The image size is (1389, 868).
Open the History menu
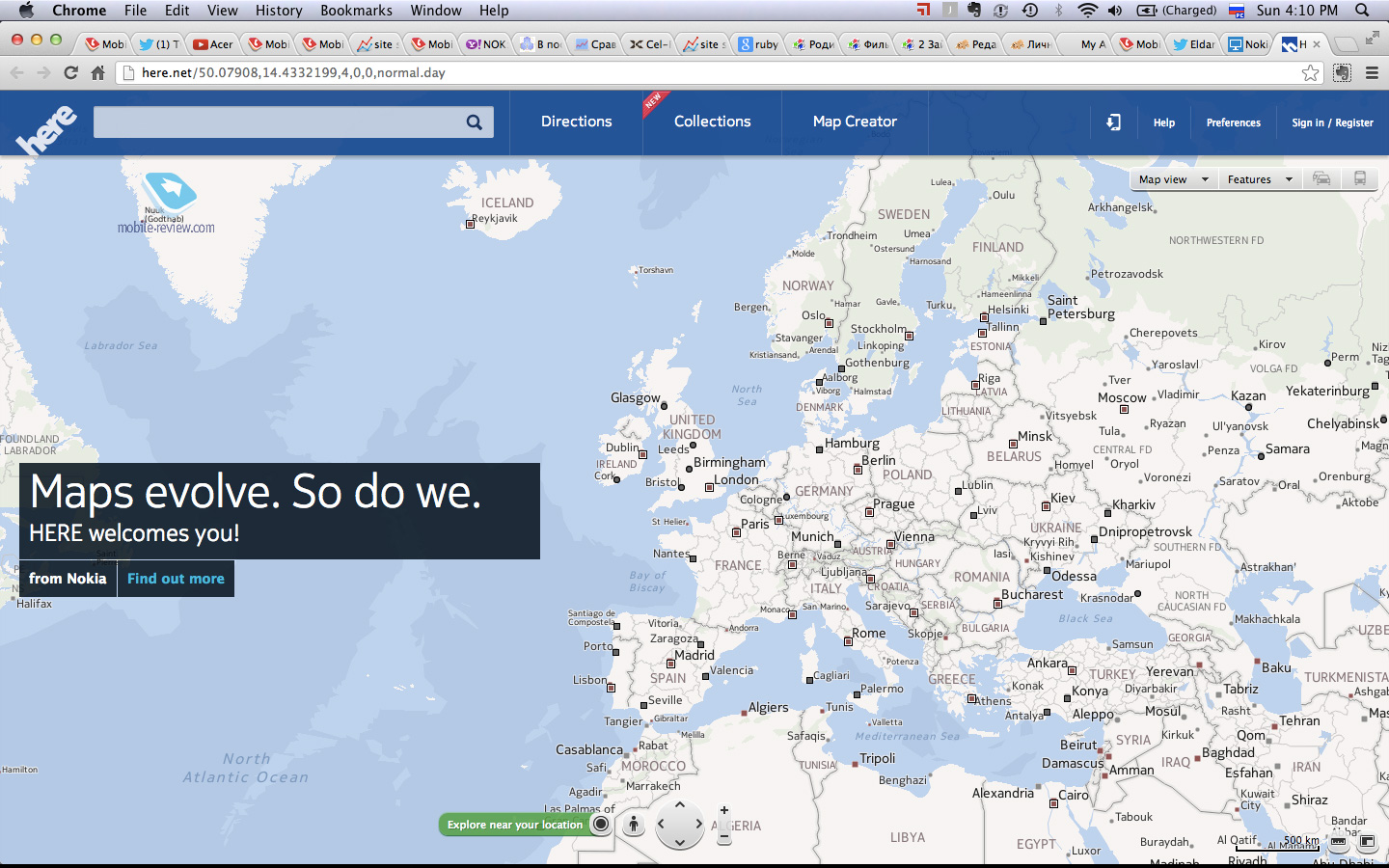(x=279, y=11)
